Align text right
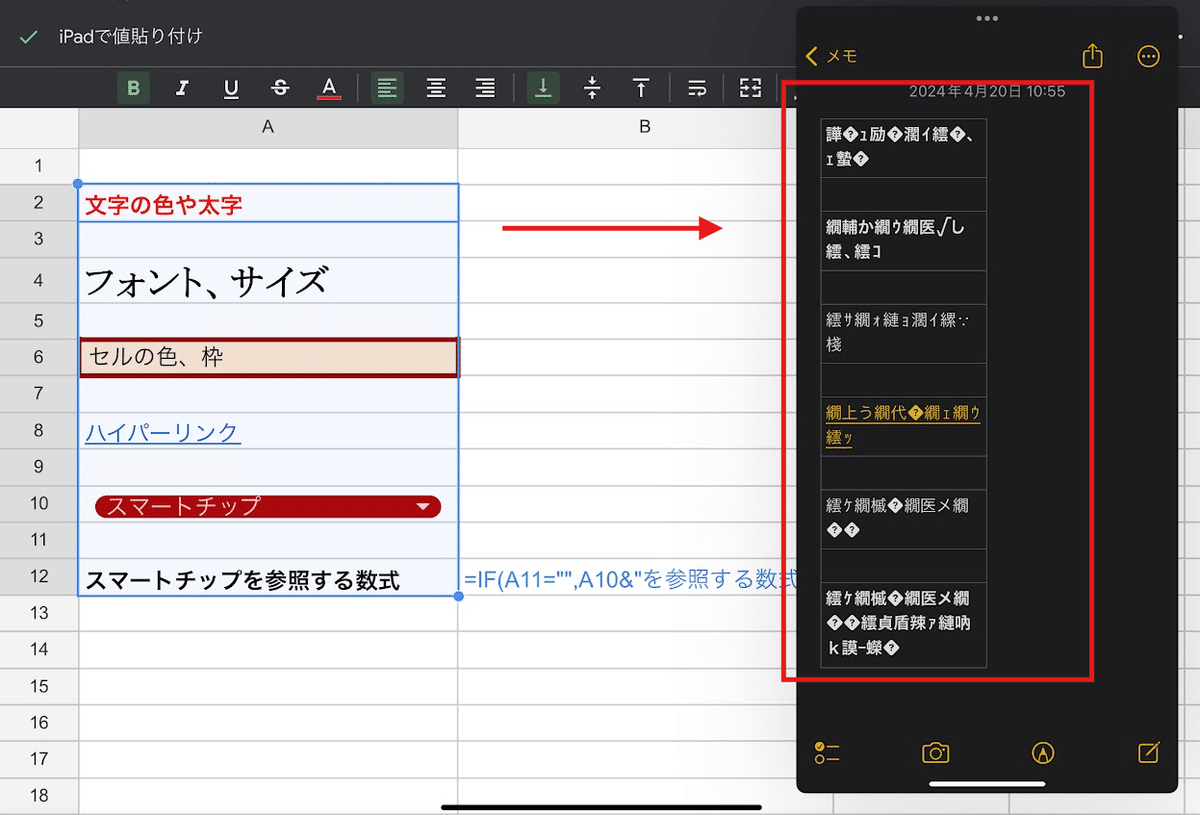The width and height of the screenshot is (1200, 815). click(485, 88)
